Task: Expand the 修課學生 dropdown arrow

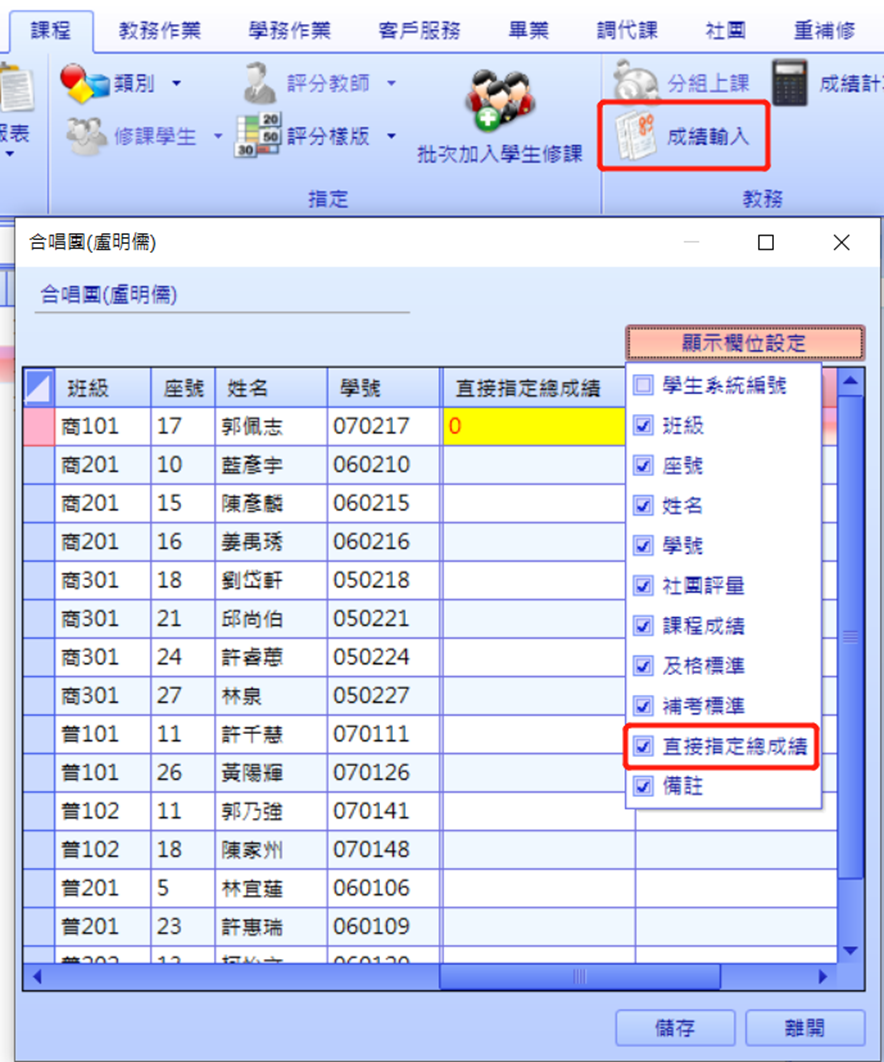Action: click(x=217, y=136)
